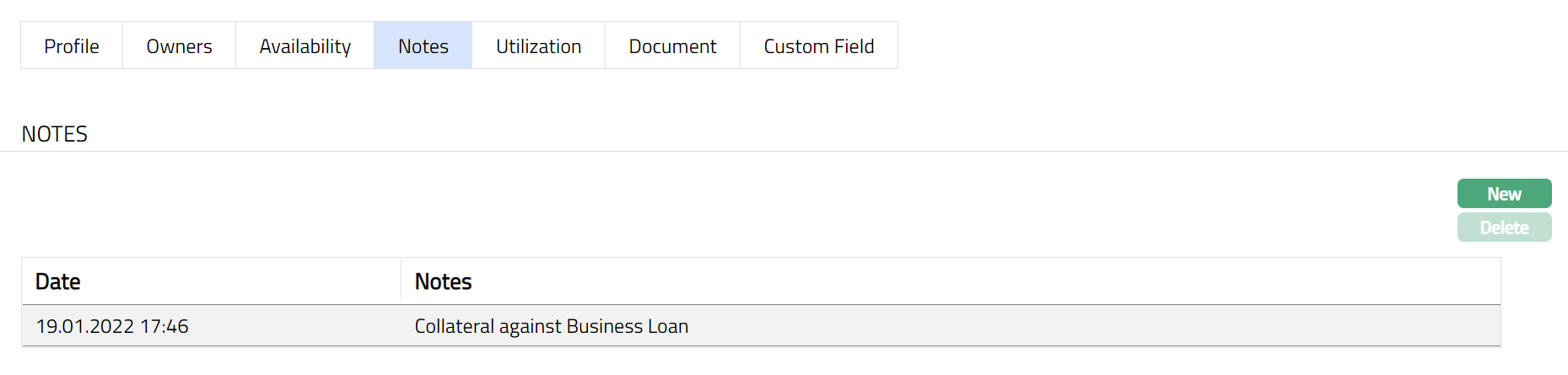Select the 19.01.2022 17:46 date cell
Screen dimensions: 1568x375
[112, 326]
